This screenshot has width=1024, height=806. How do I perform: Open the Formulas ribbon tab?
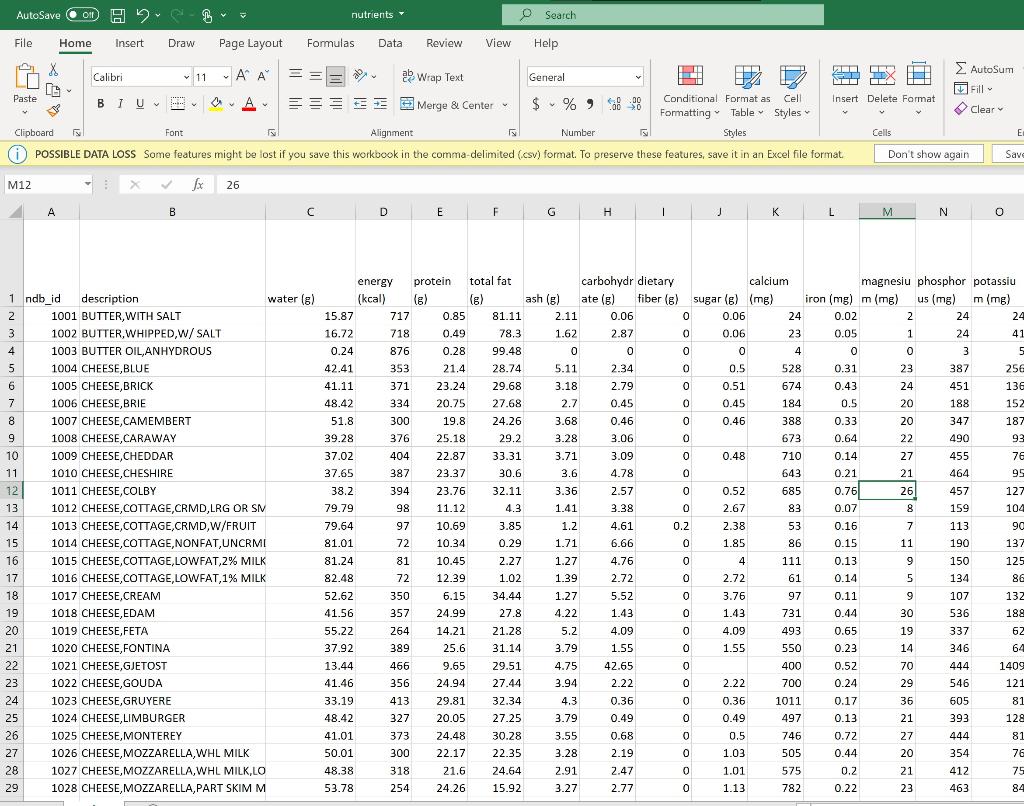(330, 43)
